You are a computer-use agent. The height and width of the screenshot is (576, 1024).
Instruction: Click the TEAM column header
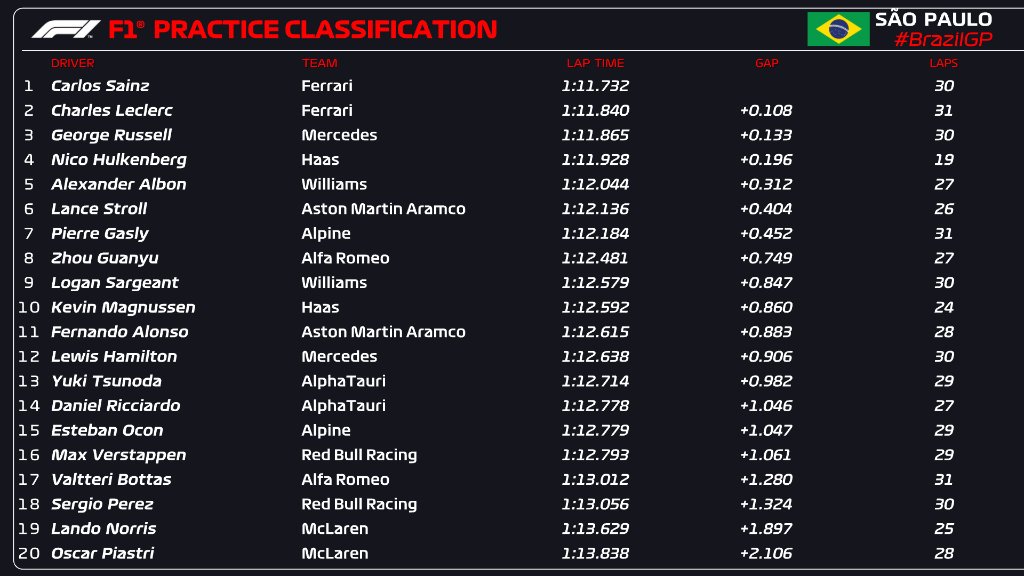pyautogui.click(x=319, y=63)
